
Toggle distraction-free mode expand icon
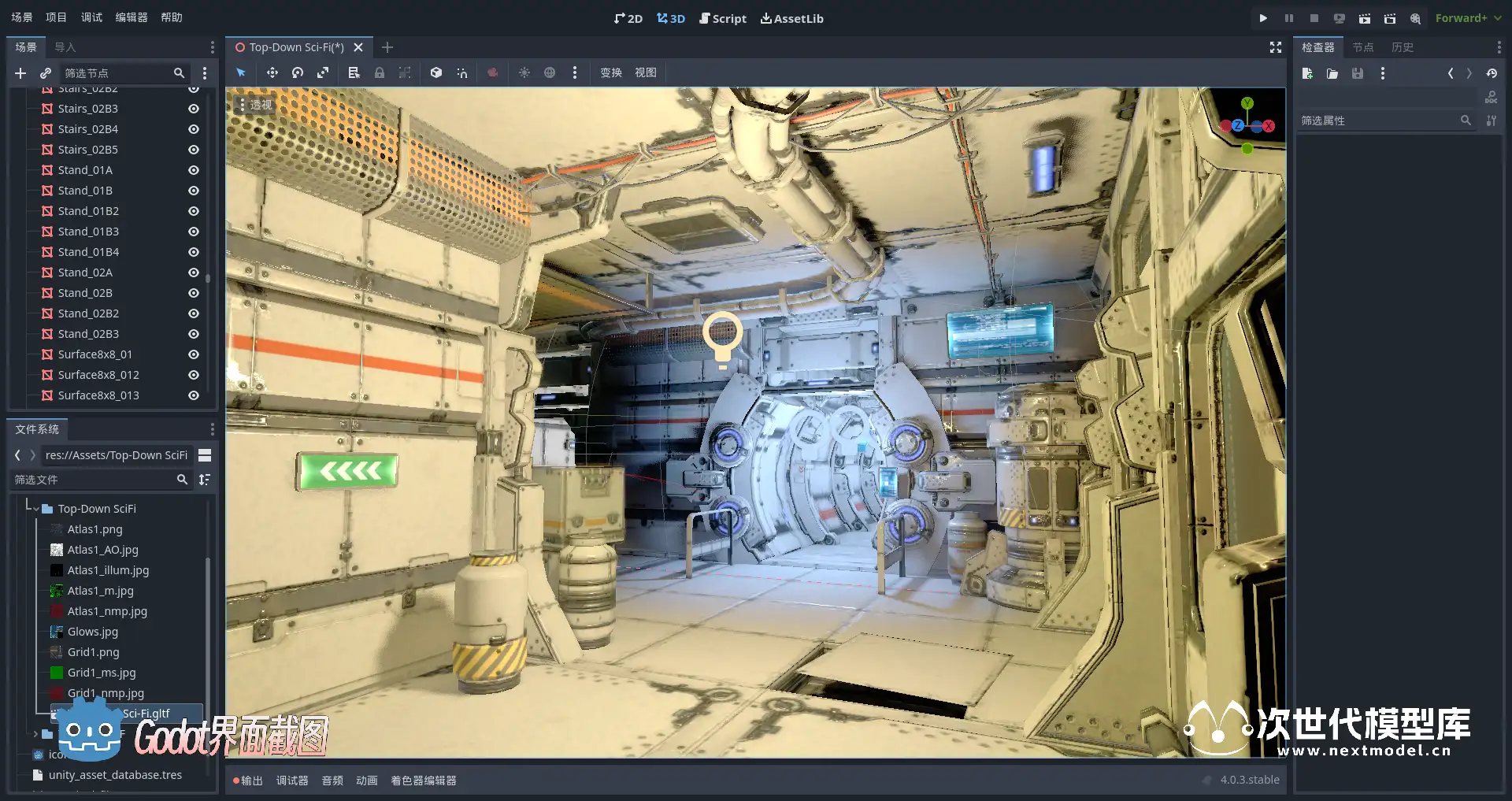(x=1276, y=47)
